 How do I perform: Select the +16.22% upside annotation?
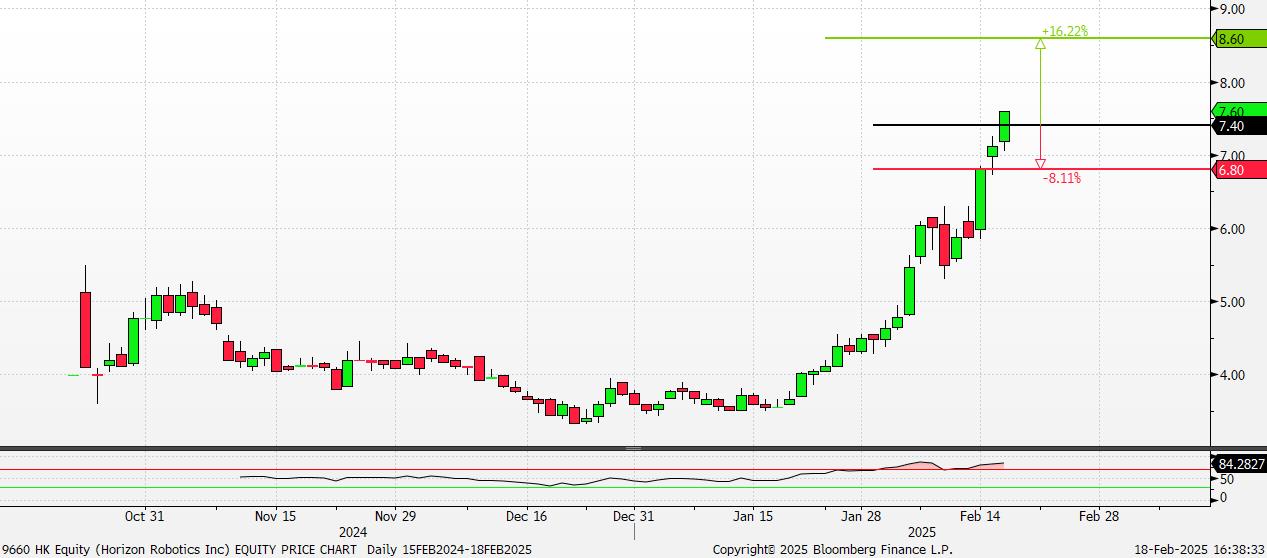(1064, 31)
